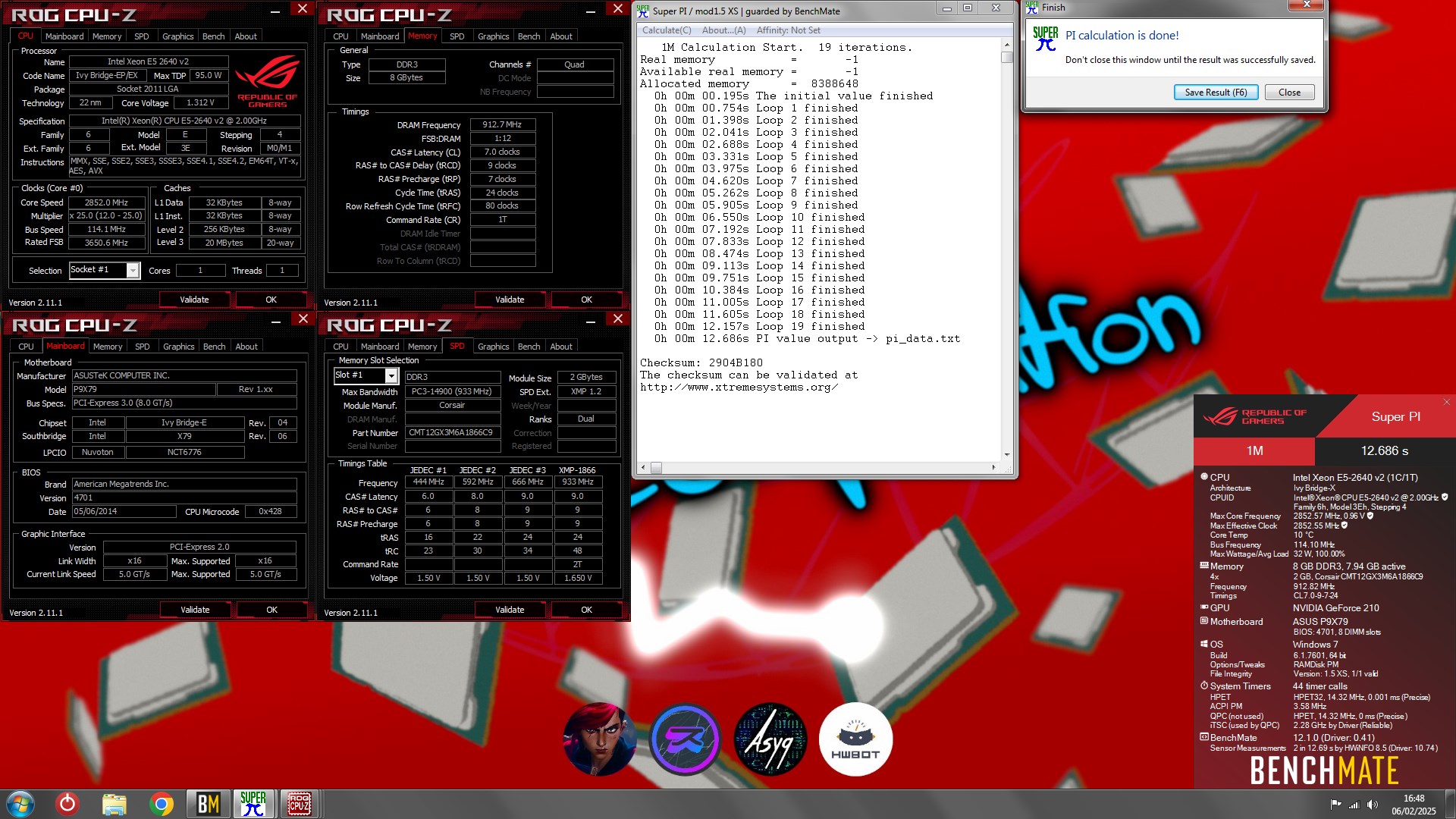Click the 1M label in BenchMate result panel
The height and width of the screenshot is (819, 1456).
(1254, 450)
